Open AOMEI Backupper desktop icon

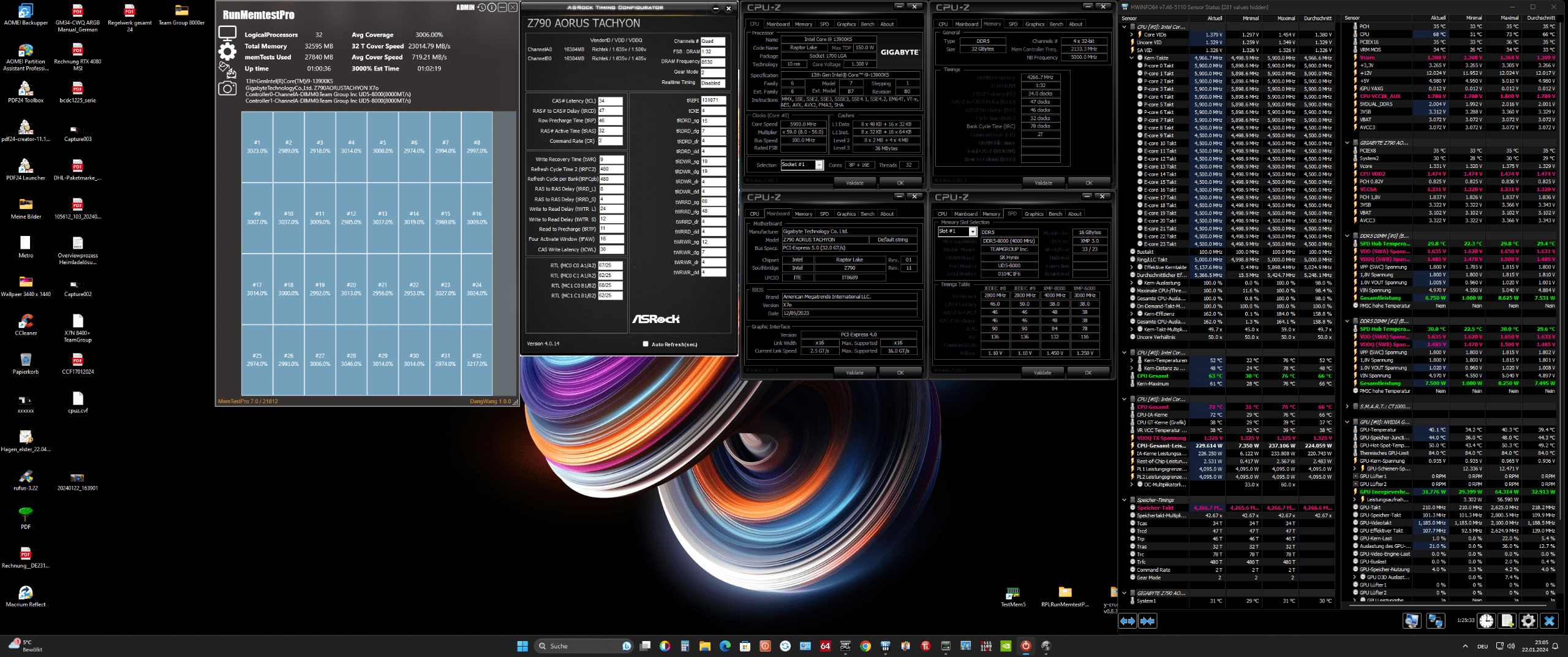click(26, 15)
